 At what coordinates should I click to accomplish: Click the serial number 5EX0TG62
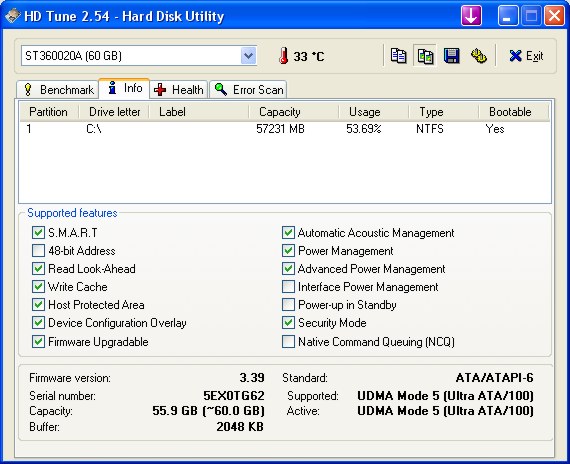pos(234,395)
